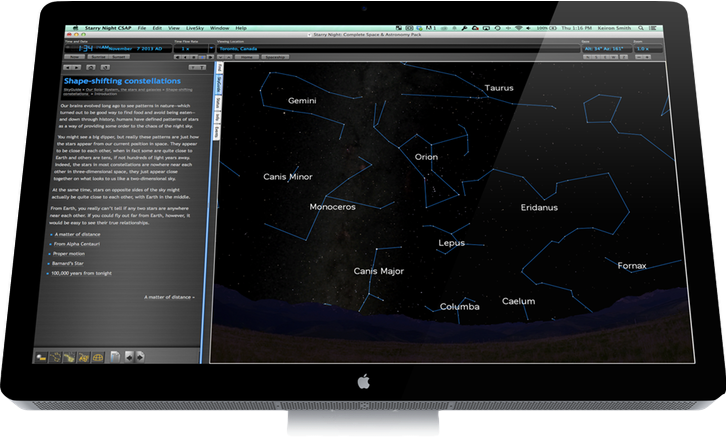Click the 1x time flow rate field
Viewport: 726px width, 447px height.
(x=191, y=48)
